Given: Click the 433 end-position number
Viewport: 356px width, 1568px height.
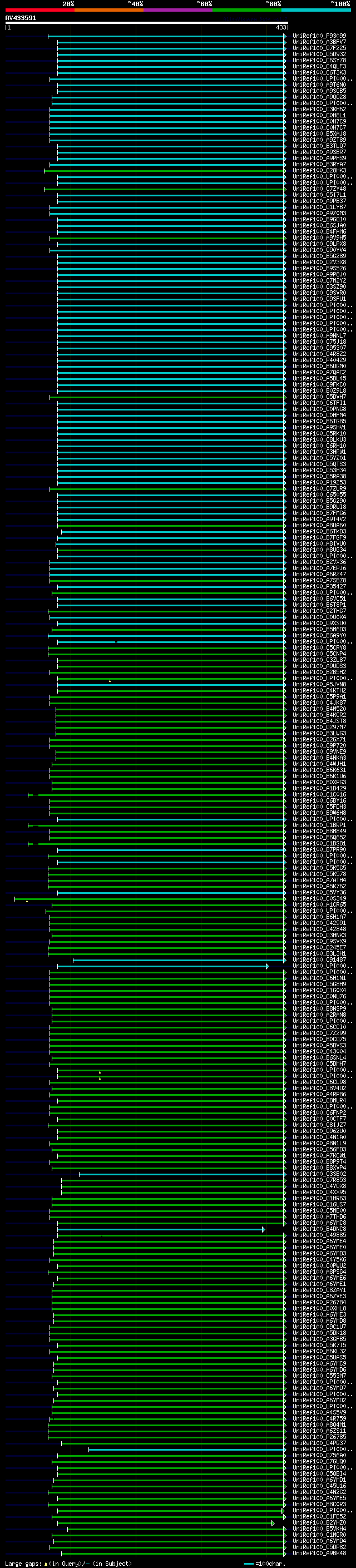Looking at the screenshot, I should (x=280, y=27).
